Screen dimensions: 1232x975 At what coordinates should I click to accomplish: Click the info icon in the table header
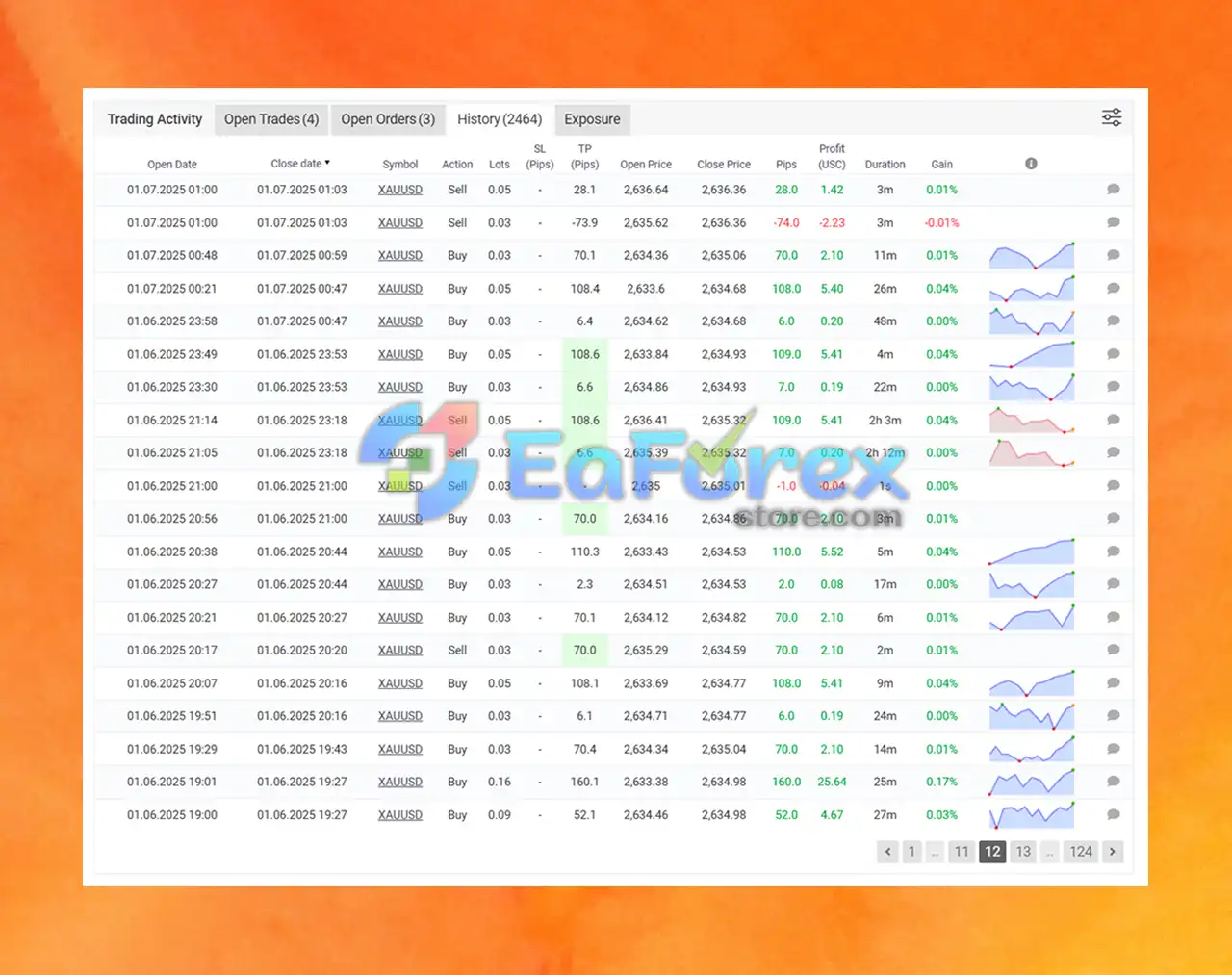pyautogui.click(x=1031, y=164)
